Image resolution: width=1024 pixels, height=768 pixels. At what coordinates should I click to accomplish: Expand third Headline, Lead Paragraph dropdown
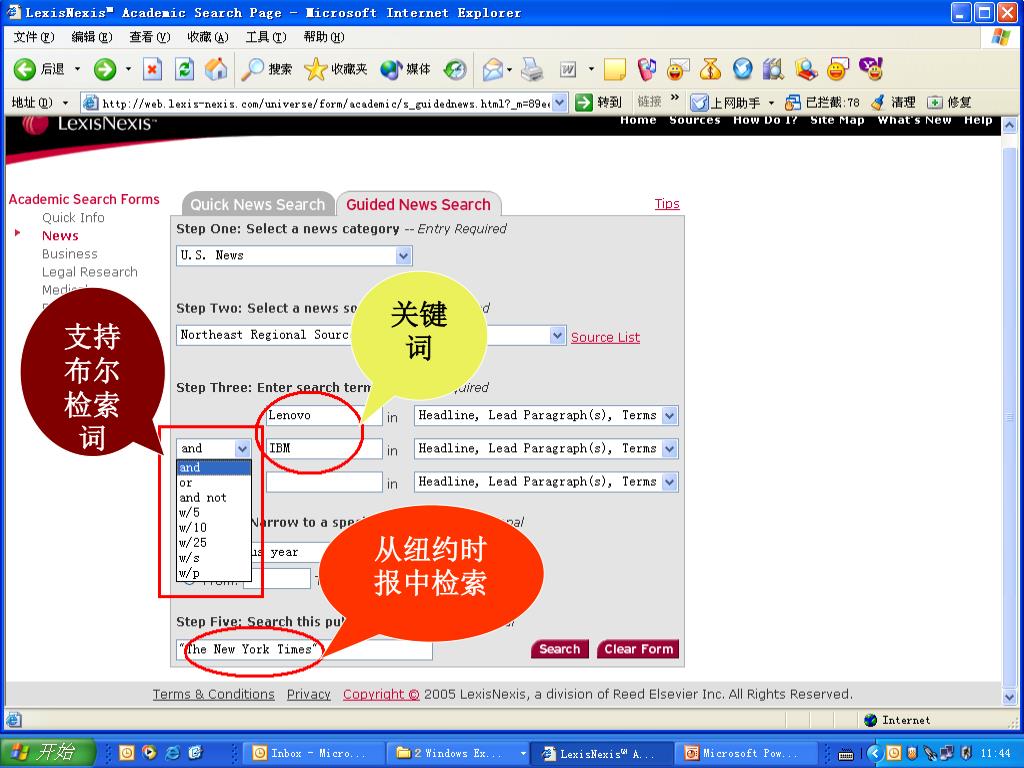pyautogui.click(x=669, y=482)
